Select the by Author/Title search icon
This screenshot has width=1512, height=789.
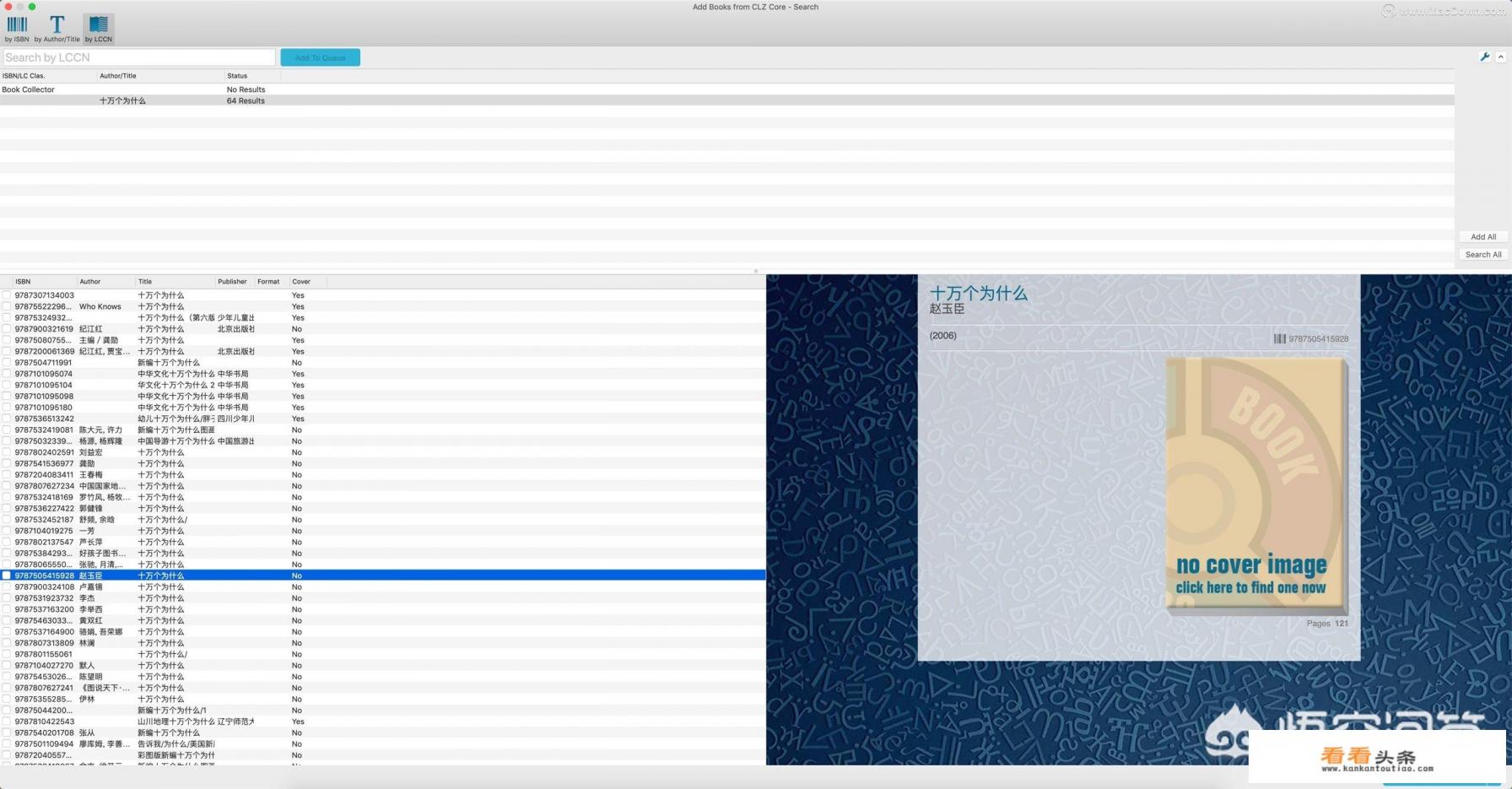tap(57, 26)
